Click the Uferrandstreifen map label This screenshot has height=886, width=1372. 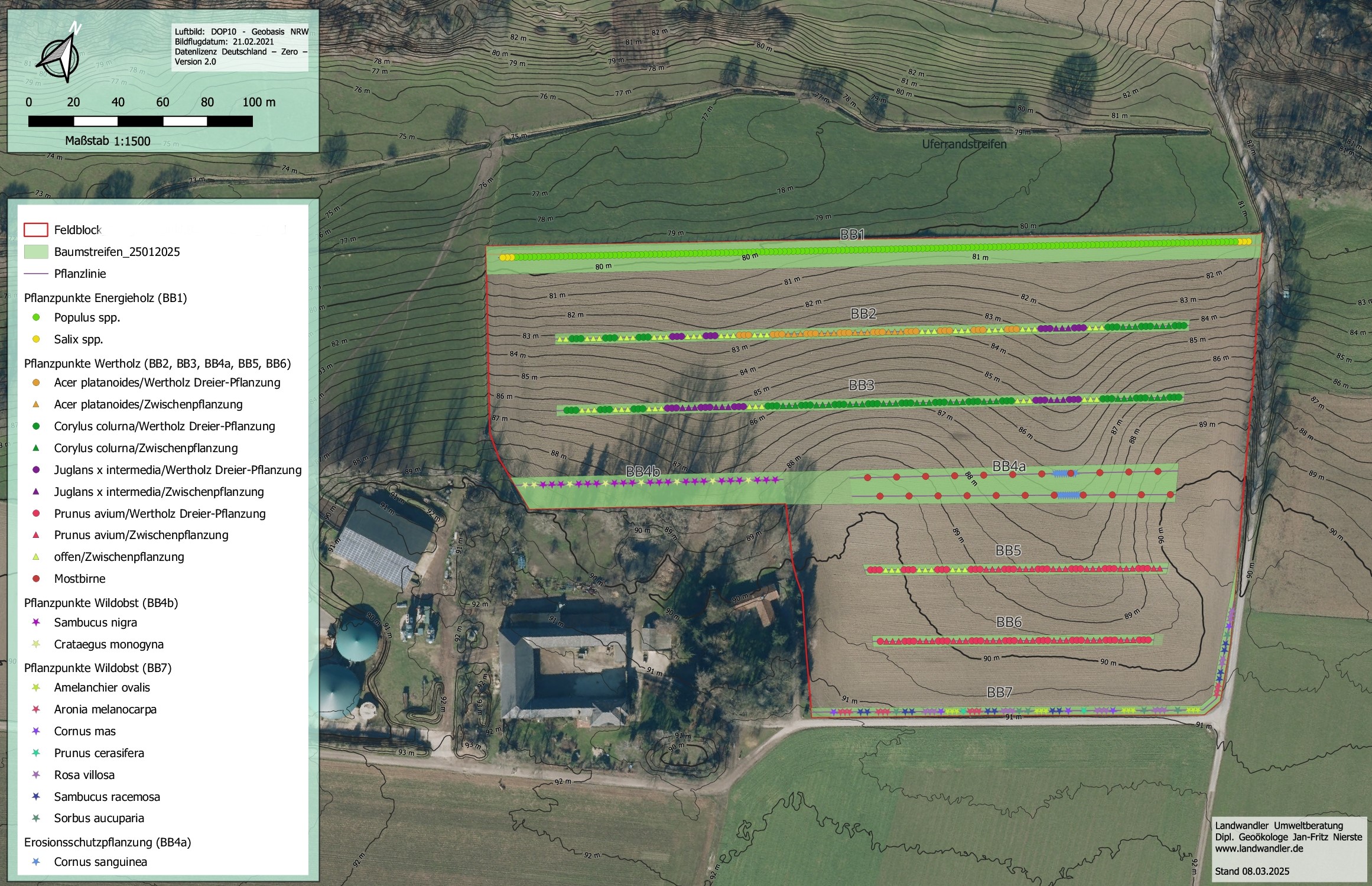(x=964, y=144)
